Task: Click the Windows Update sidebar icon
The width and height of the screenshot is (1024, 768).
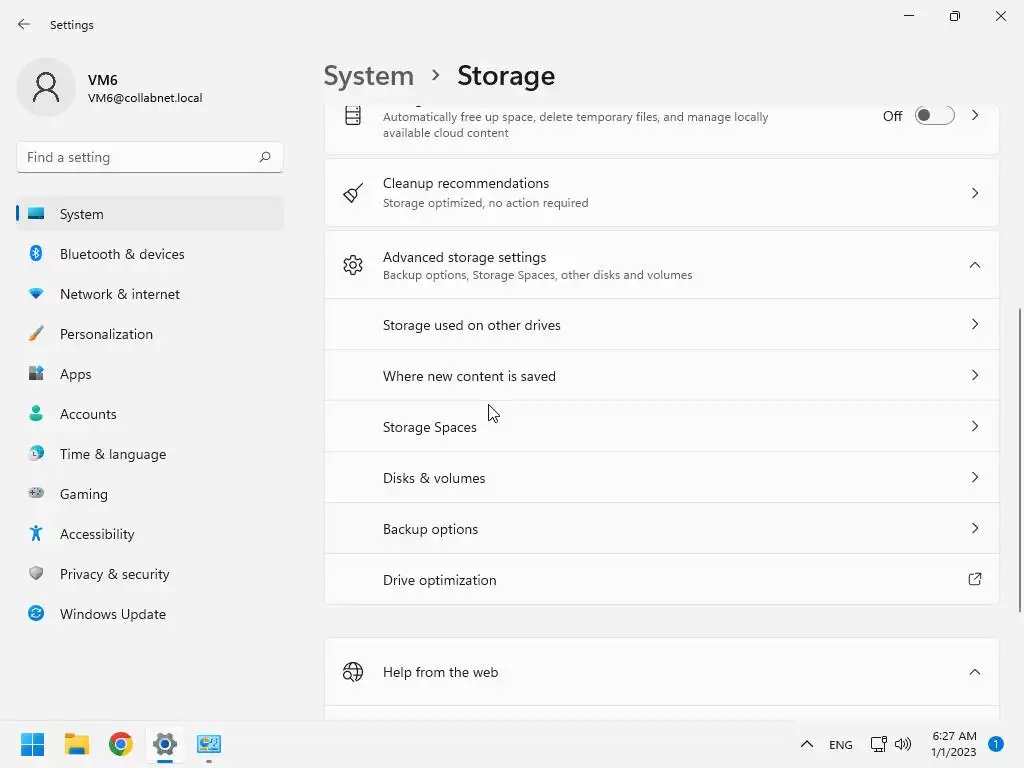Action: coord(36,614)
